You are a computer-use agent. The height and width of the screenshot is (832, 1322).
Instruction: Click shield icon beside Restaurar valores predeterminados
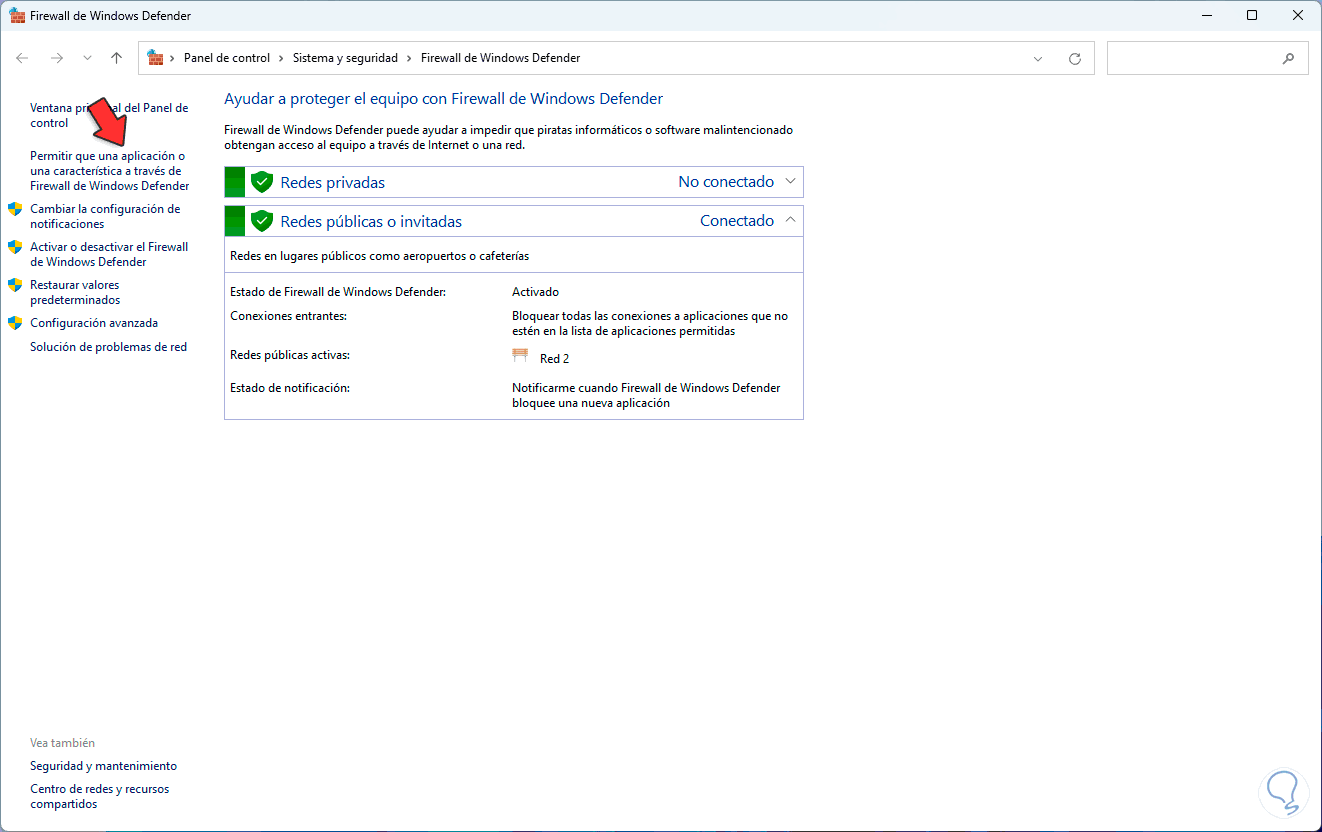coord(15,285)
